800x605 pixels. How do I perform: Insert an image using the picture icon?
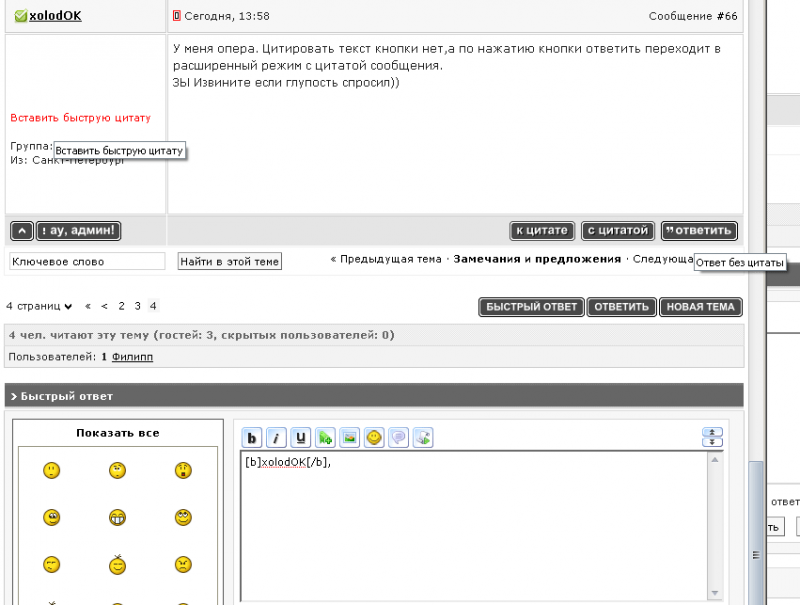coord(349,438)
